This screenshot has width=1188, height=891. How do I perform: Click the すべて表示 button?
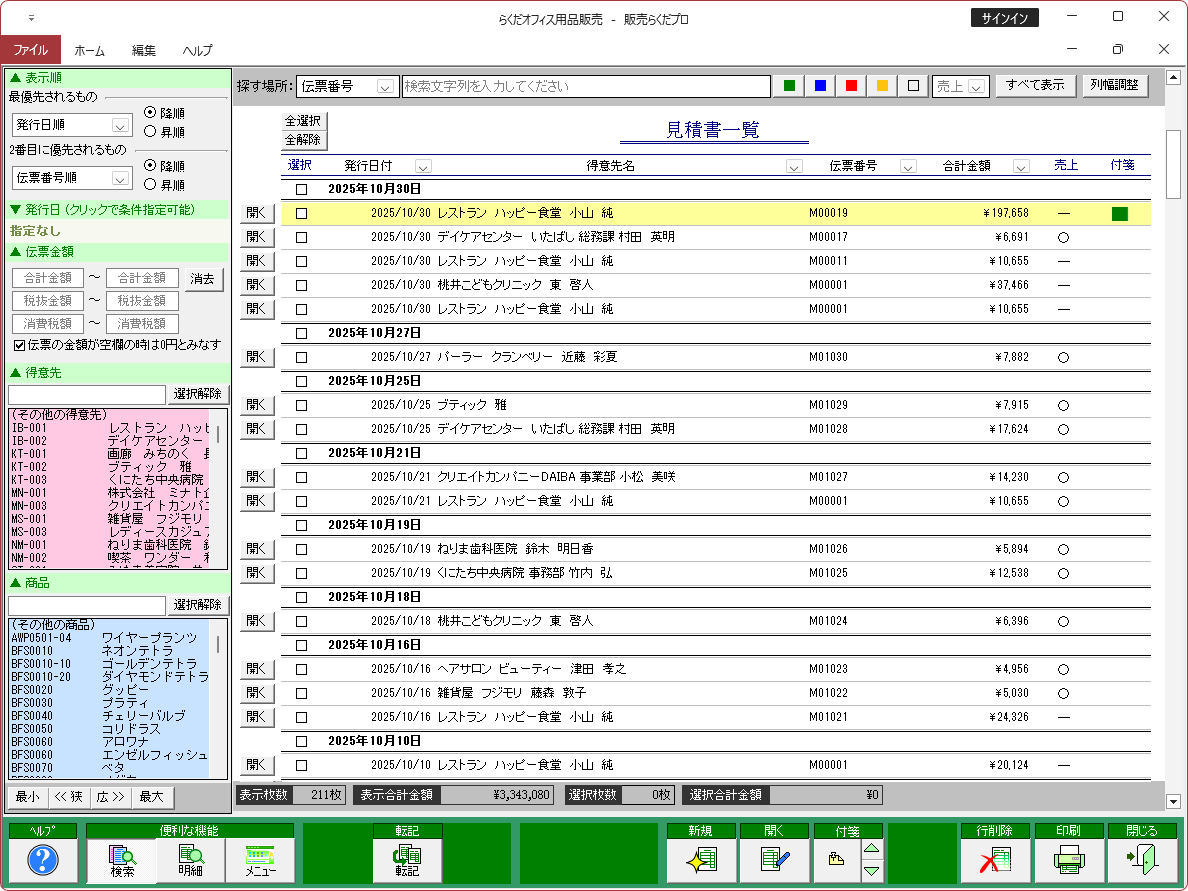(1035, 86)
